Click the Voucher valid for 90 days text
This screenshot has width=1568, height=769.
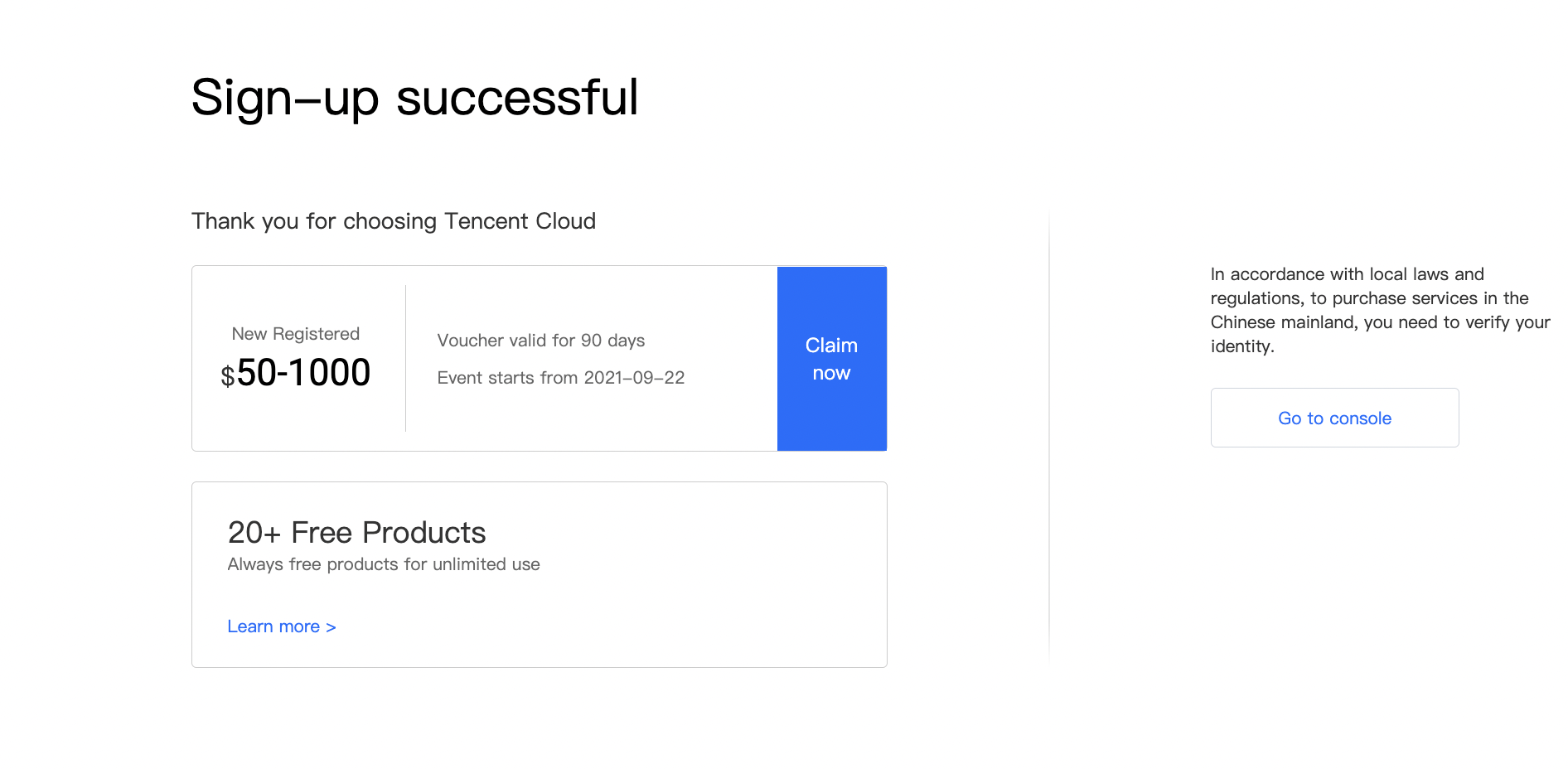pyautogui.click(x=541, y=341)
